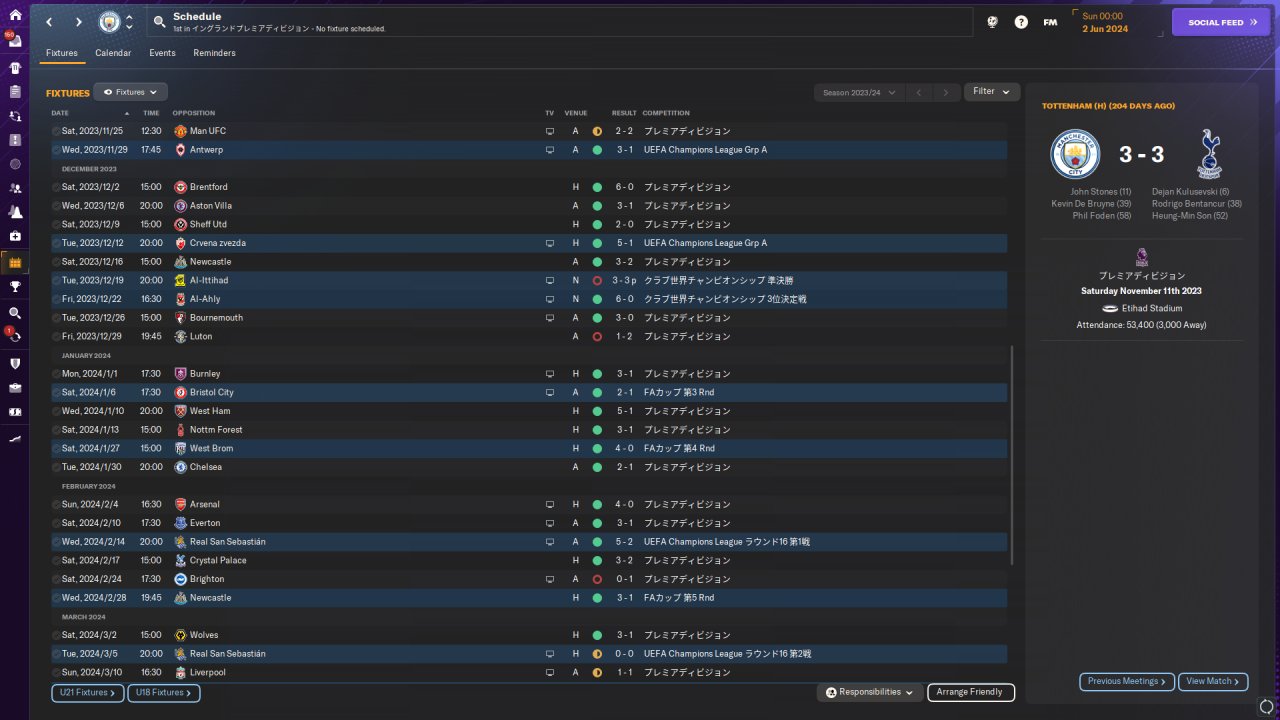The image size is (1280, 720).
Task: Click the 6 - 0 result for Brentford
Action: coord(624,187)
